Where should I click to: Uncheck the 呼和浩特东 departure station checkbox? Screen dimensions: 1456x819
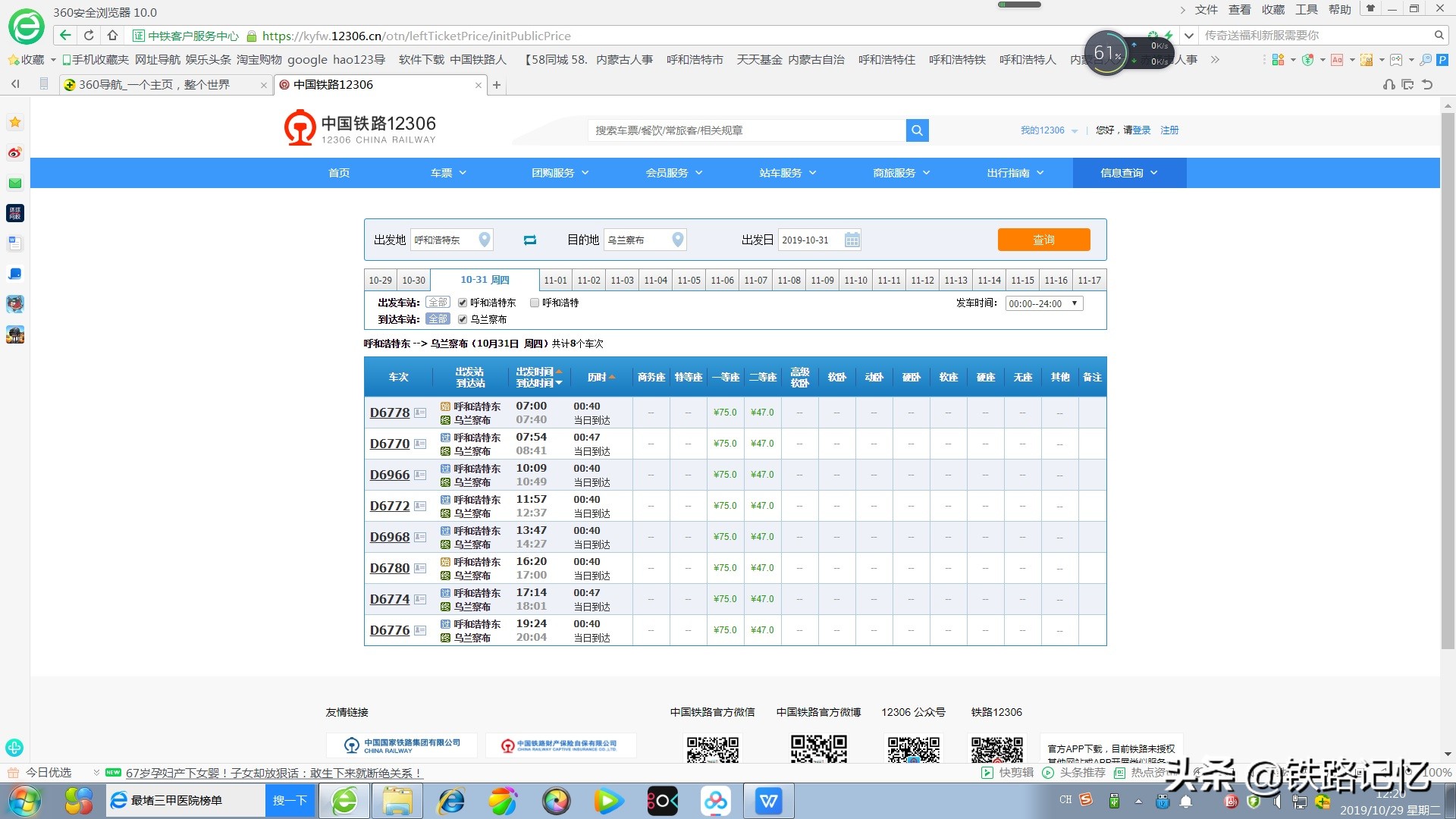463,303
